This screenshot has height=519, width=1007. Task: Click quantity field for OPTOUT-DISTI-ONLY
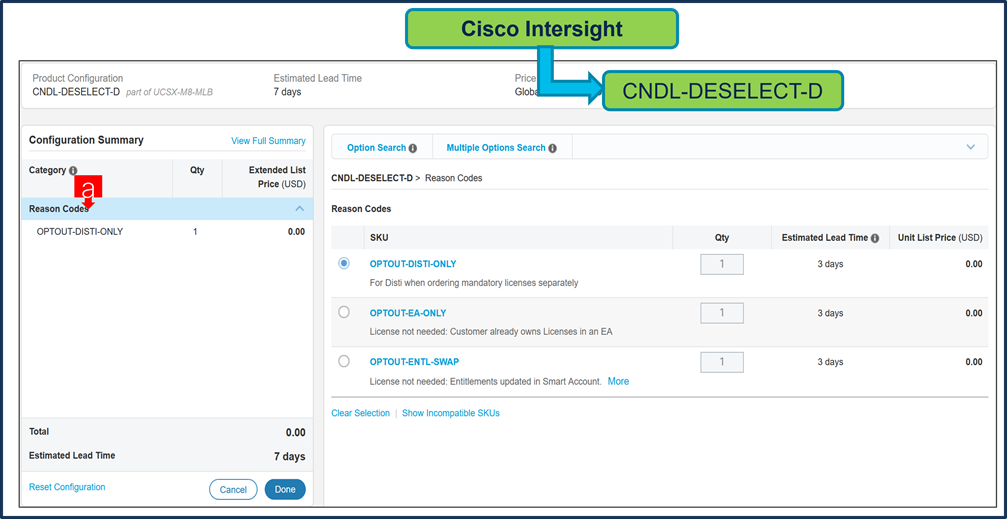(722, 264)
